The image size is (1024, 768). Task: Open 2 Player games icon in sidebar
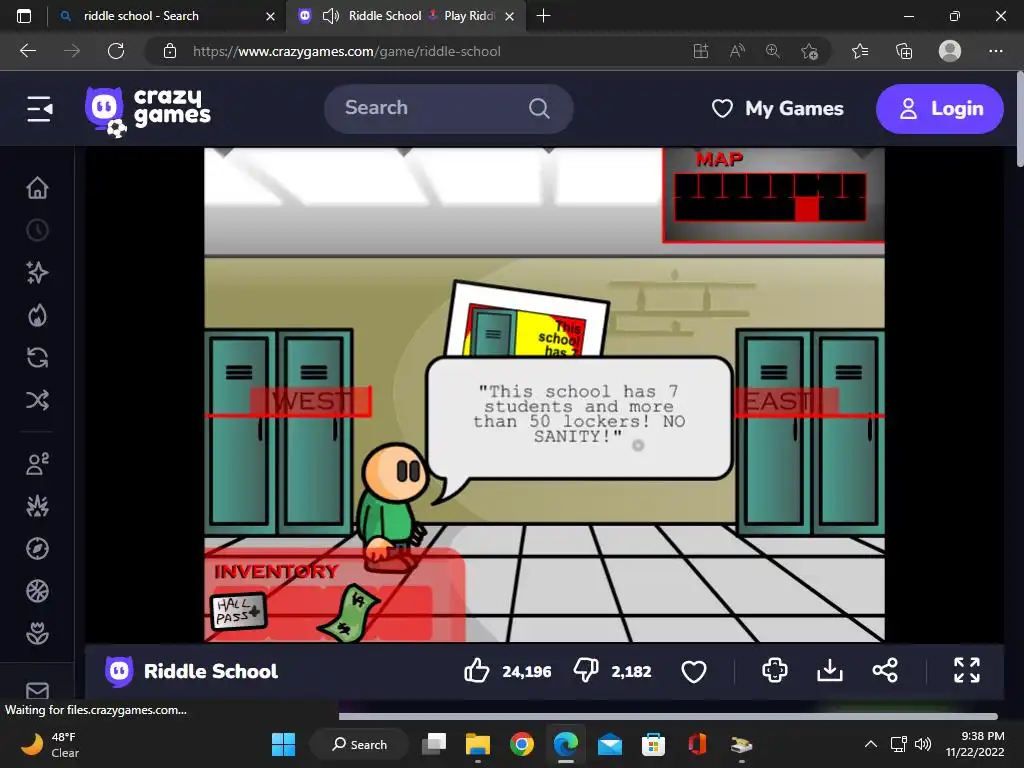pos(37,464)
